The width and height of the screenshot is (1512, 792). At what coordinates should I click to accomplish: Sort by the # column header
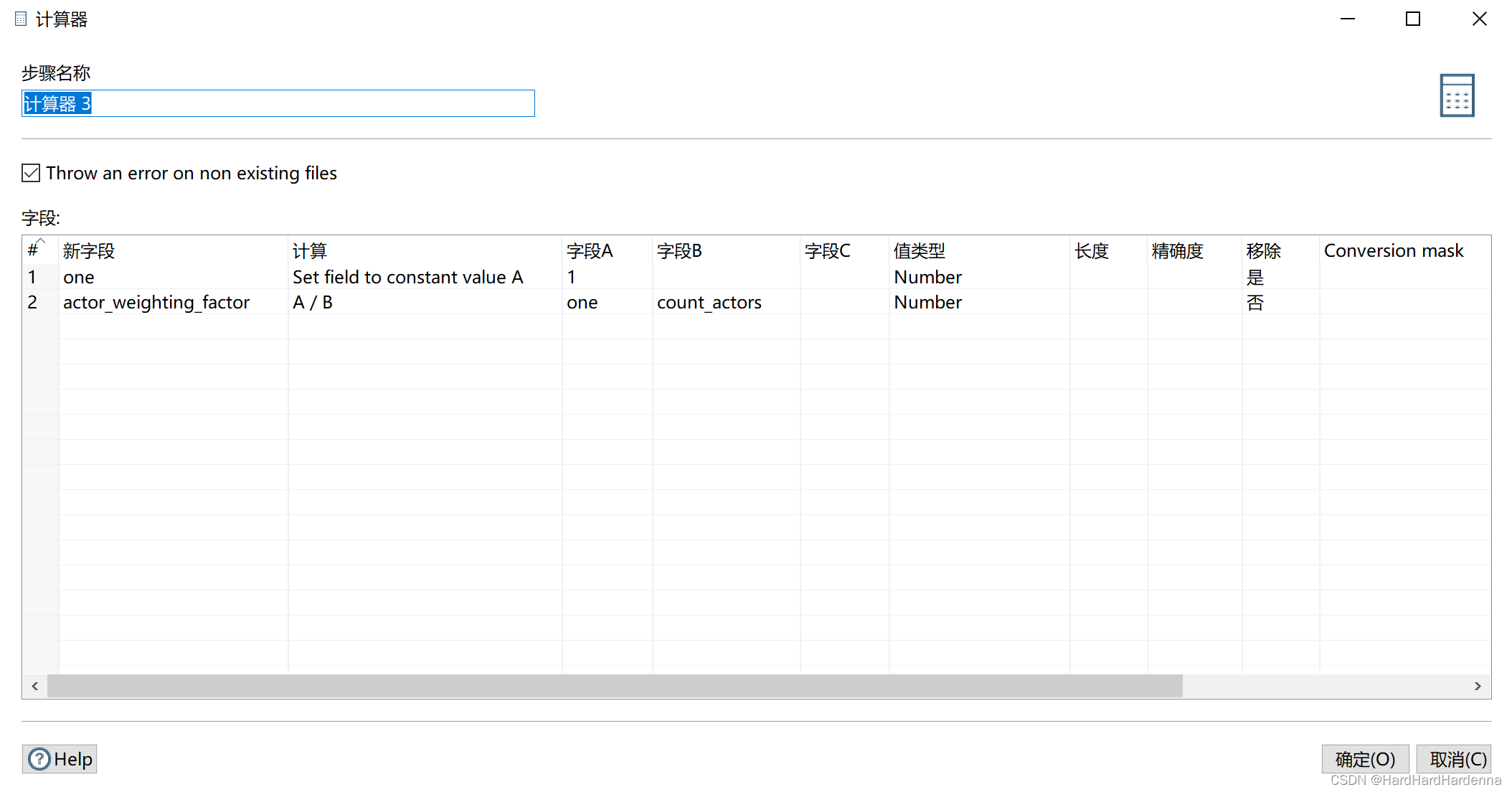click(40, 250)
